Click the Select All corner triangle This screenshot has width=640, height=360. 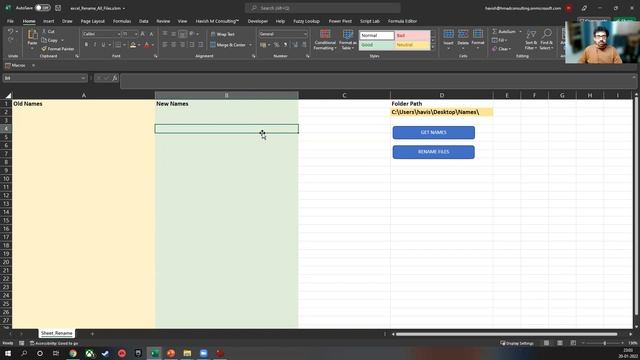pos(8,96)
